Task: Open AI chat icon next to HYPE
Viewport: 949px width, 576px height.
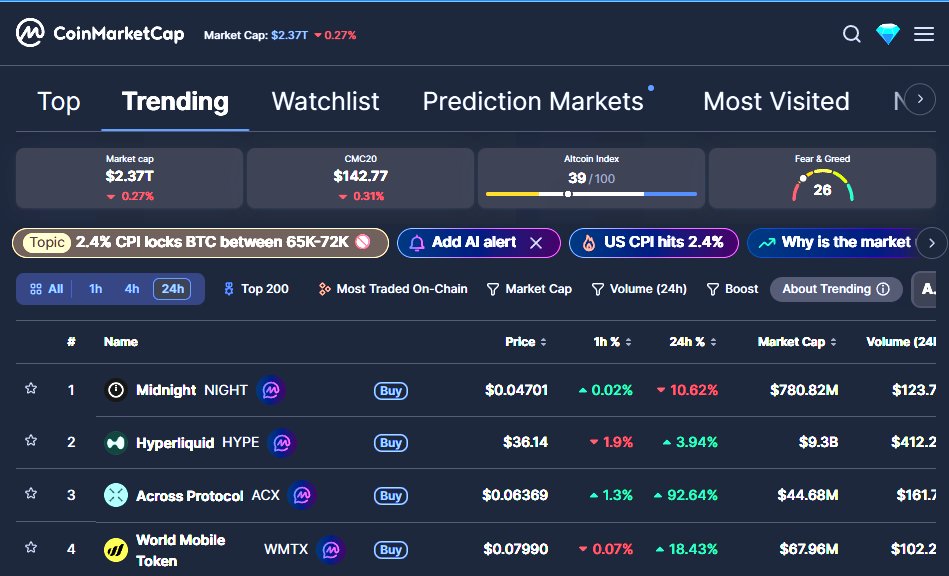Action: pyautogui.click(x=281, y=443)
